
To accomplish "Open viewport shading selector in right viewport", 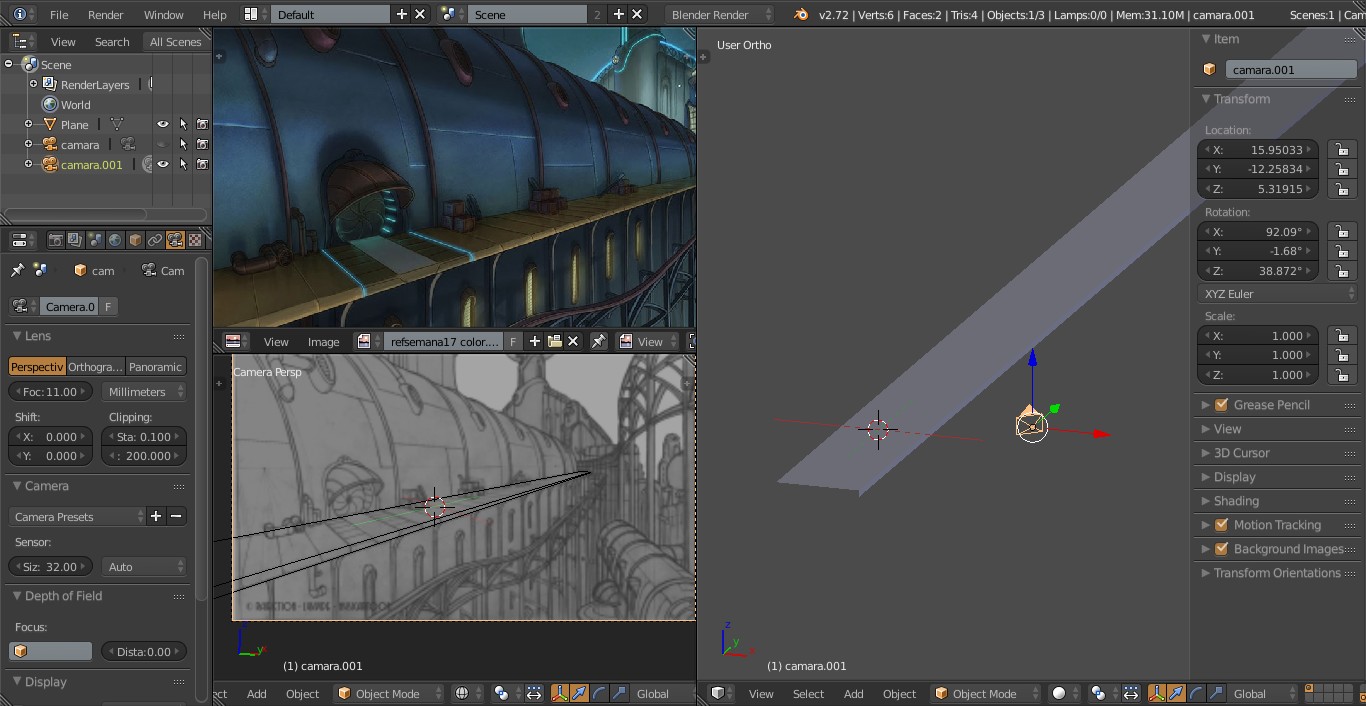I will click(1066, 693).
